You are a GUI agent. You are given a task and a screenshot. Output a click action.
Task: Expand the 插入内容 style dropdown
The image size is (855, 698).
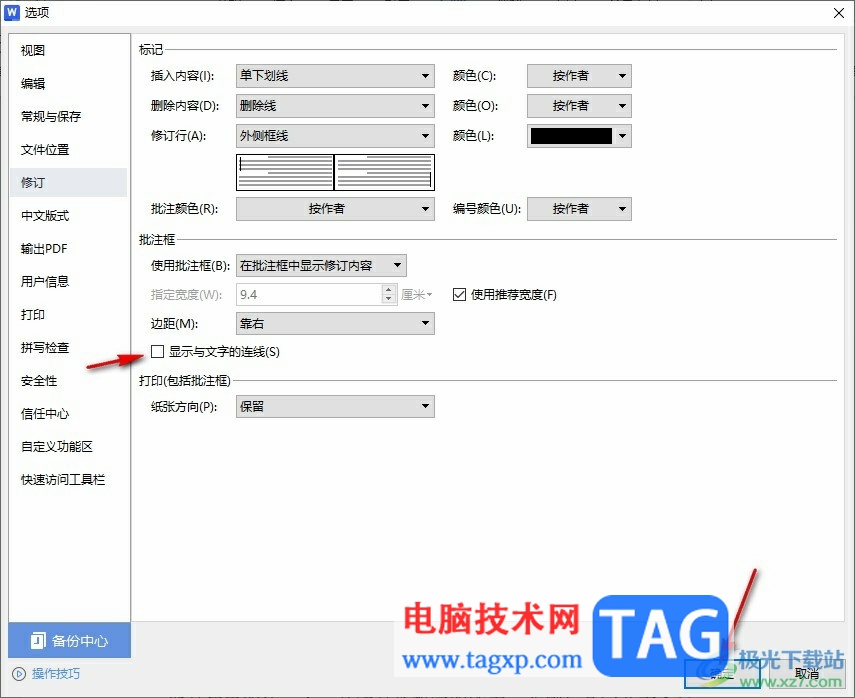point(335,76)
